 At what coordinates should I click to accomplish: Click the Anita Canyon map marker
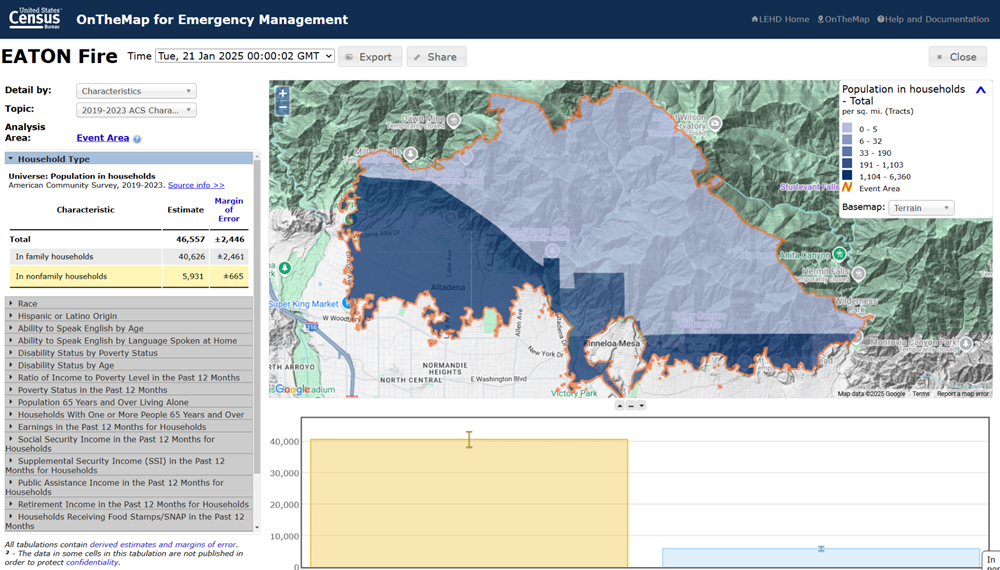coord(840,253)
